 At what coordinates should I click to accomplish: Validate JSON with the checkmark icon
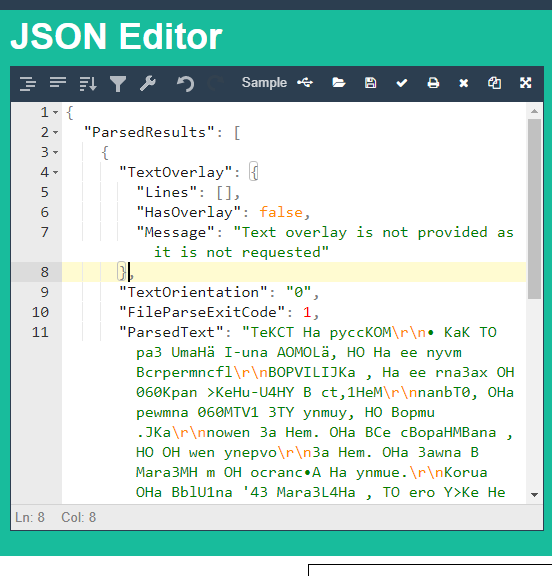click(402, 83)
